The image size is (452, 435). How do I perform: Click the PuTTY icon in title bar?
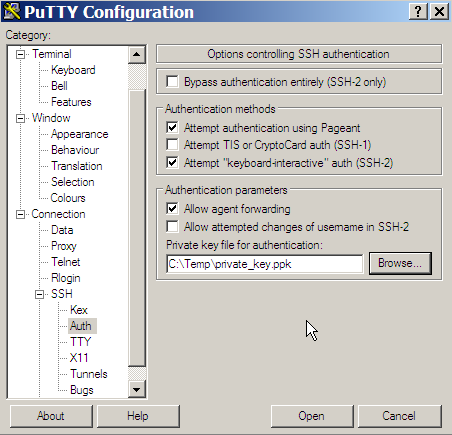click(x=12, y=11)
